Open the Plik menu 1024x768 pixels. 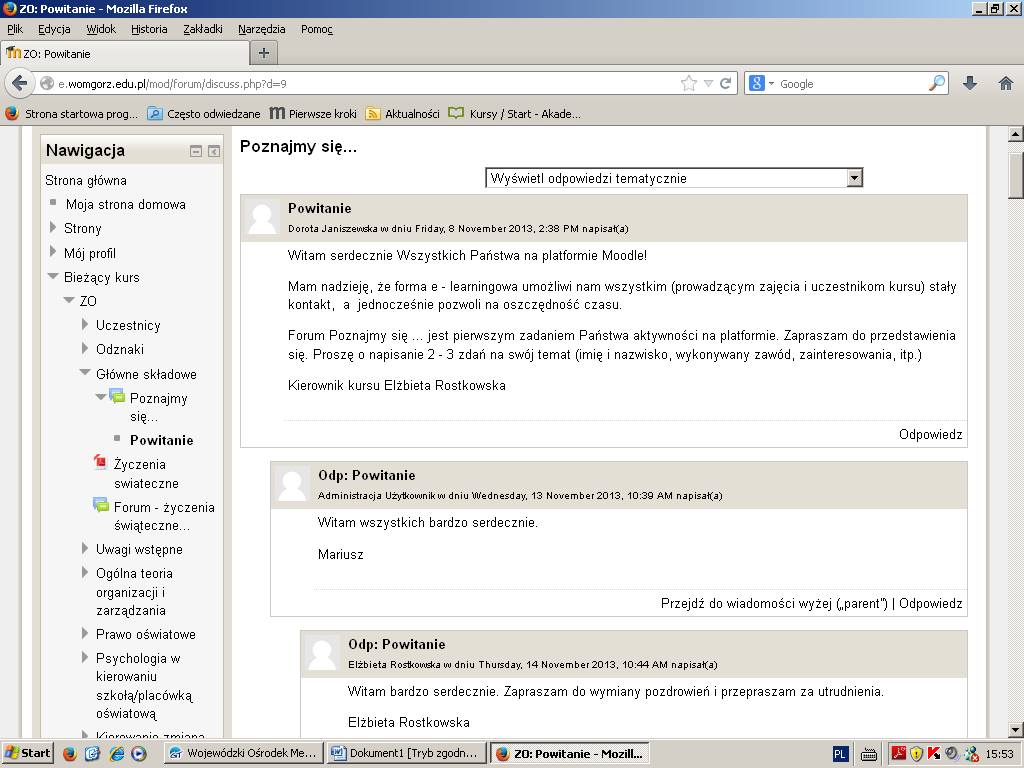(15, 29)
